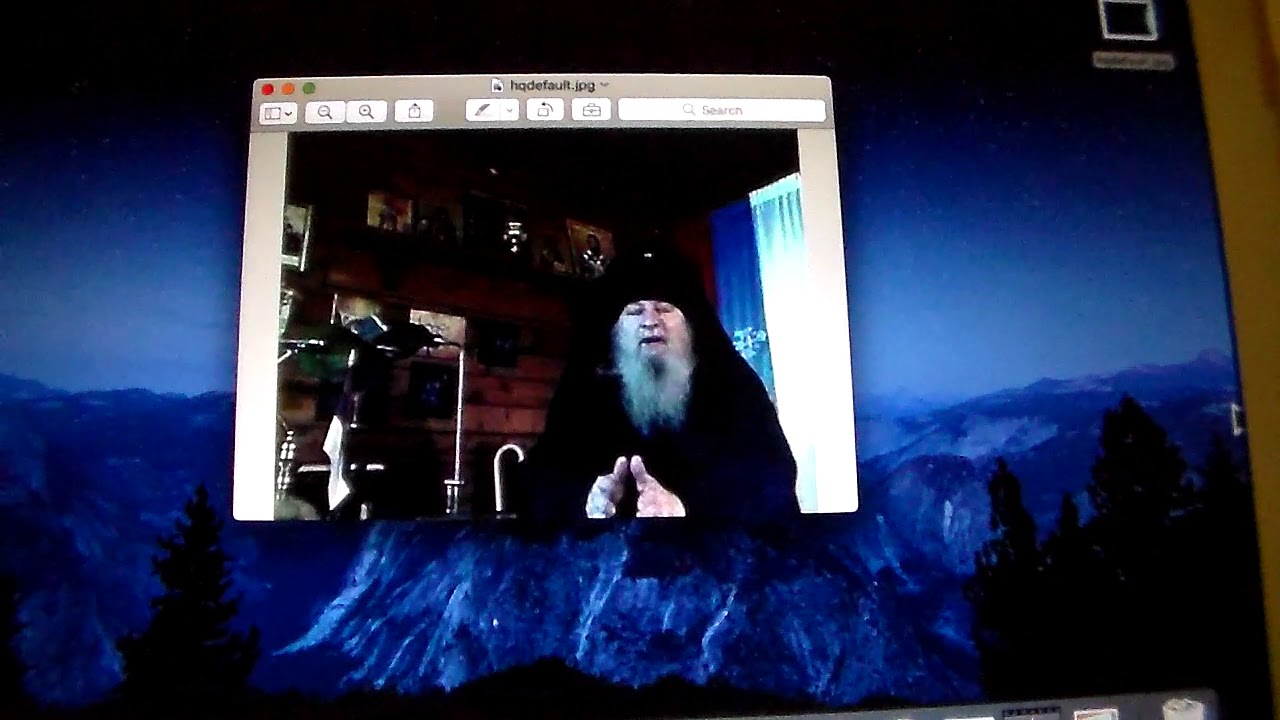This screenshot has width=1280, height=720.
Task: Zoom out of the image
Action: click(x=325, y=112)
